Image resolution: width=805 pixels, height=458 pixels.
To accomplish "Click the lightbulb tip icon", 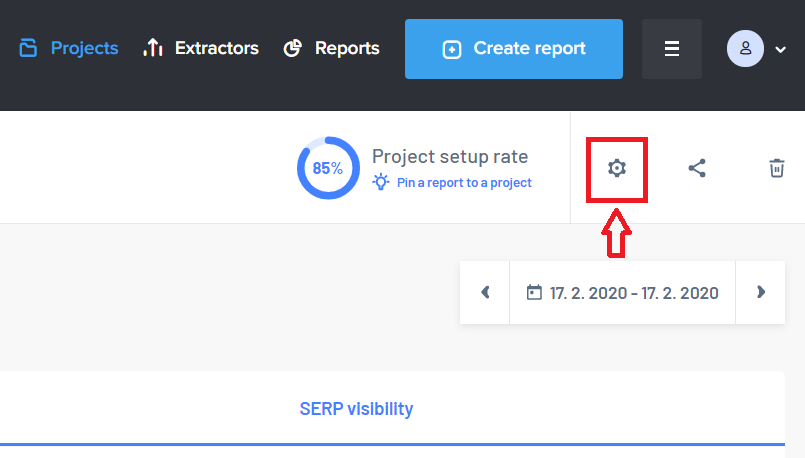I will click(x=380, y=182).
